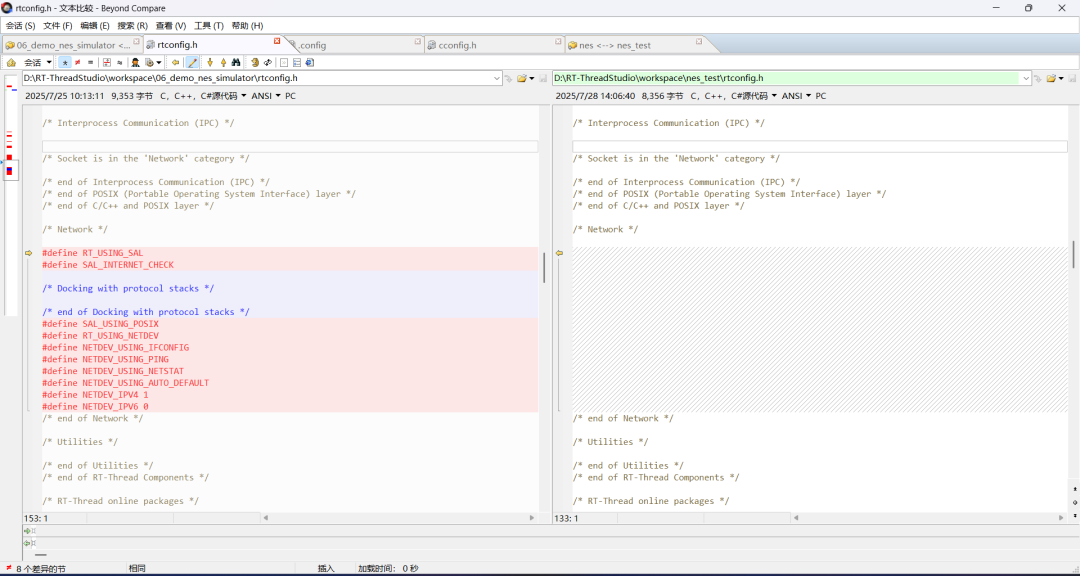1080x576 pixels.
Task: Click the Copy to Left arrow icon
Action: coord(175,62)
